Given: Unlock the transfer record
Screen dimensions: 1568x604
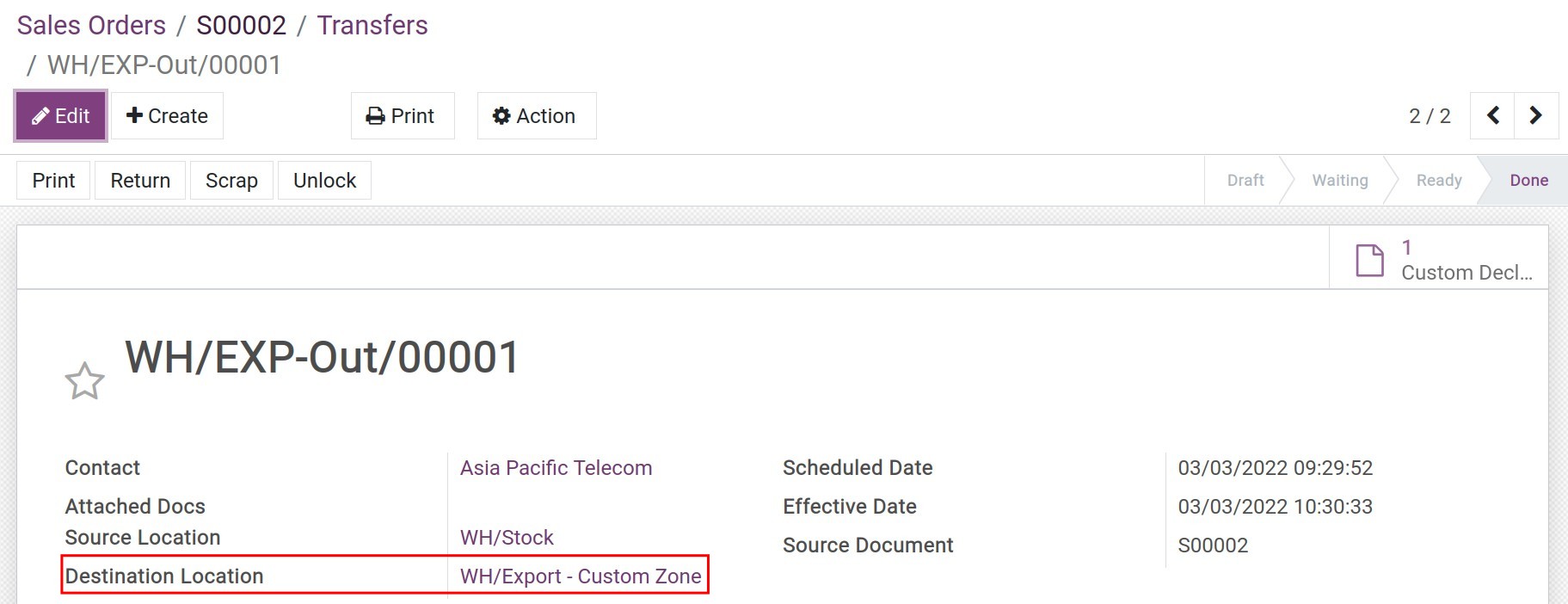Looking at the screenshot, I should 324,180.
